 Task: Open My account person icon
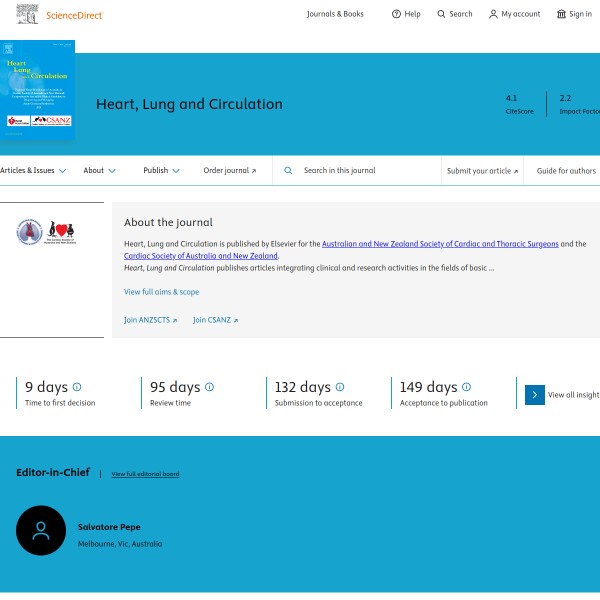pos(493,14)
